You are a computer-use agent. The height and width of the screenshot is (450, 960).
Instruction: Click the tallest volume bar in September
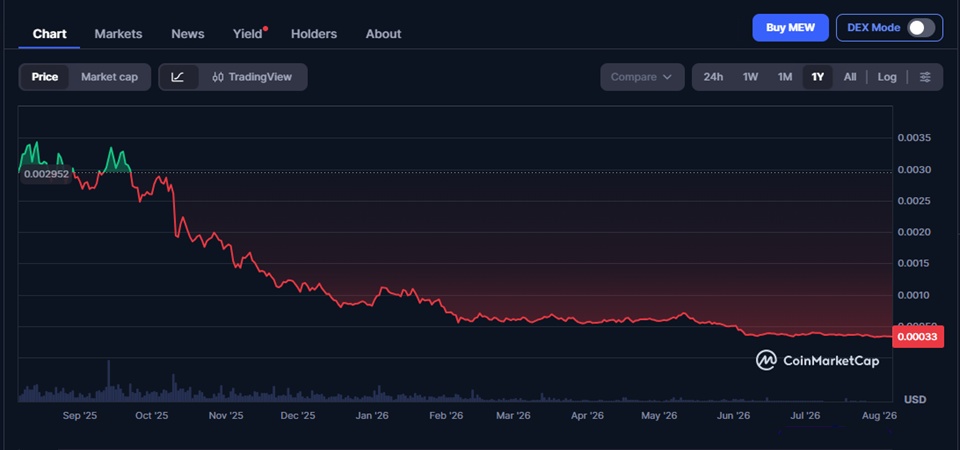point(108,381)
